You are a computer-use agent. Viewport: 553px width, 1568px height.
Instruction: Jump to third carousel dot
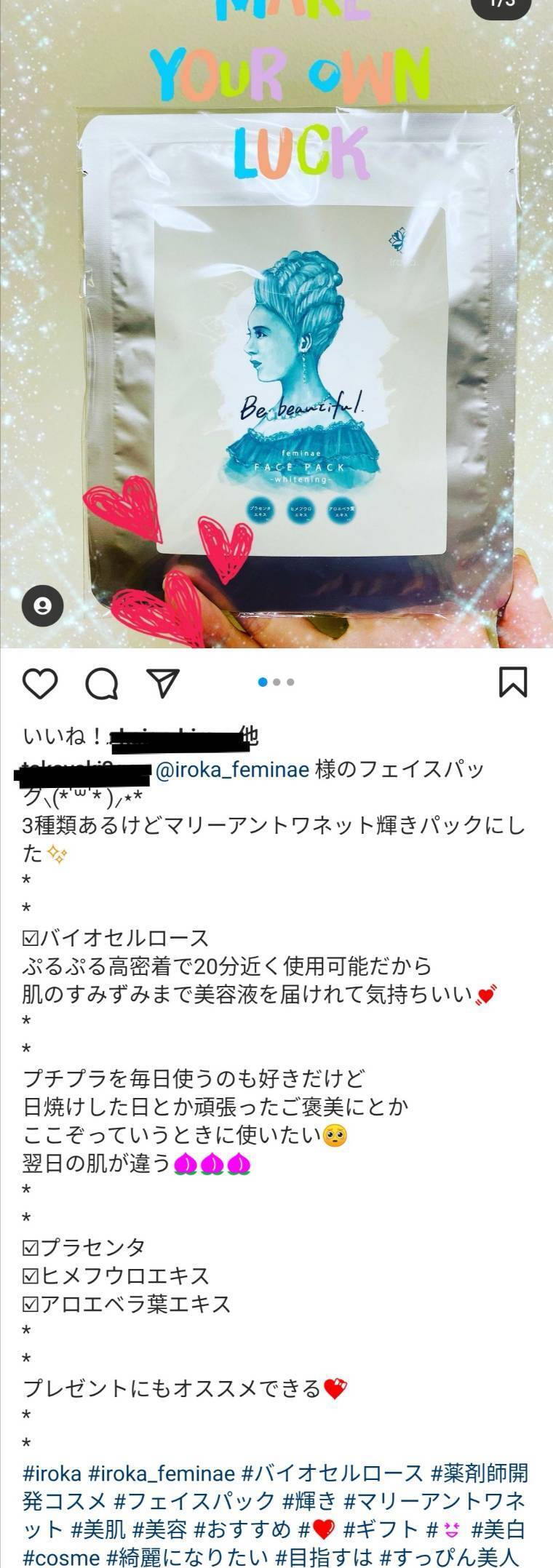(x=290, y=682)
